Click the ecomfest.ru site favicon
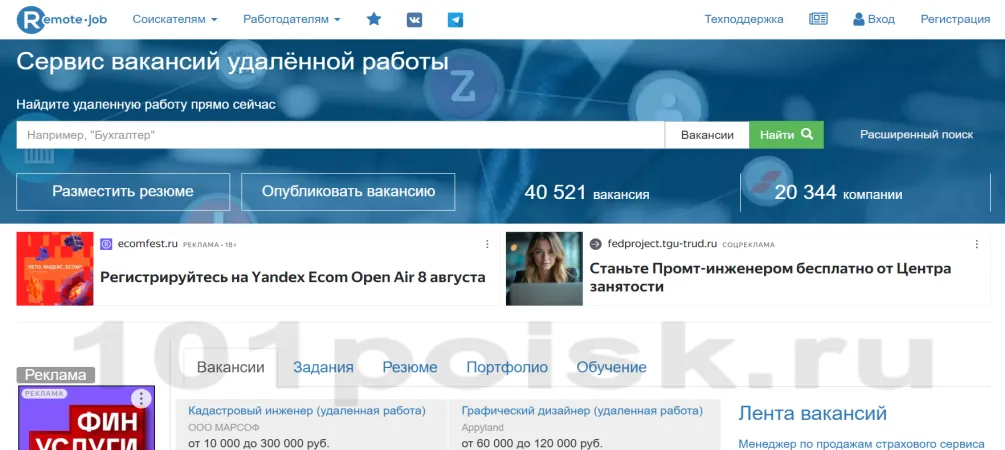Screen dimensions: 1005x450 106,244
